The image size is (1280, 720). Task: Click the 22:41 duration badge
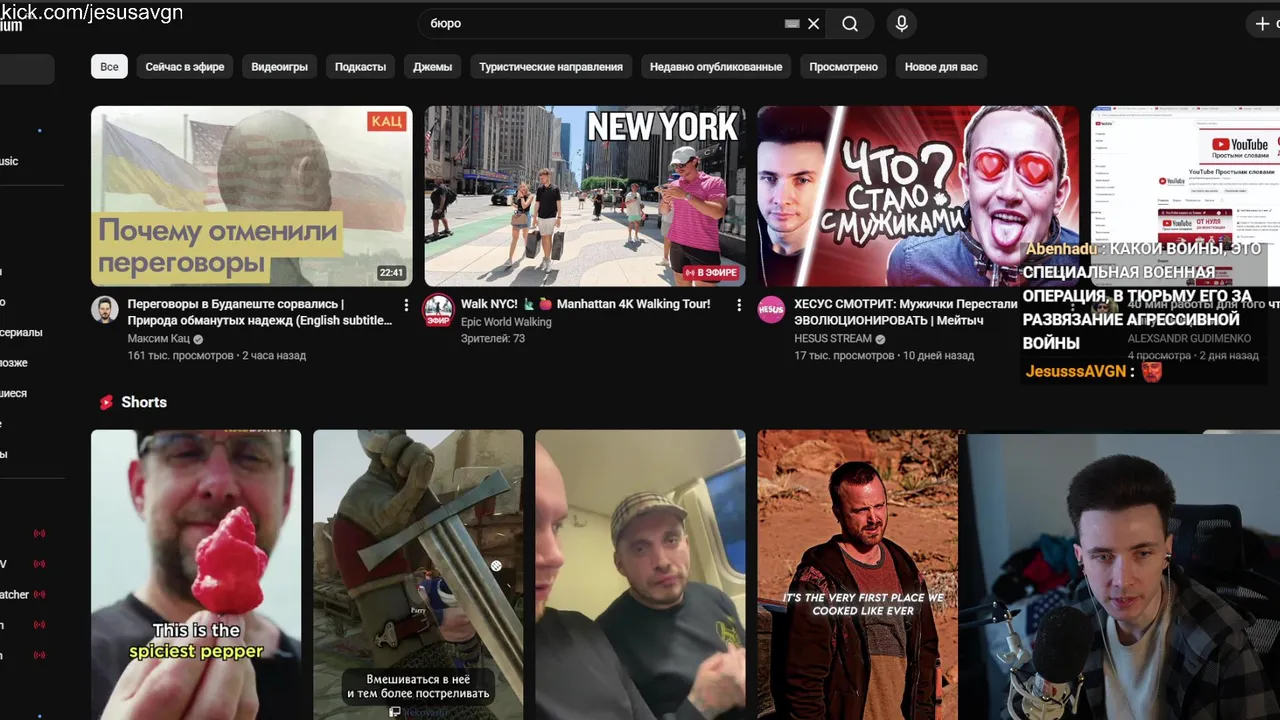click(x=391, y=273)
